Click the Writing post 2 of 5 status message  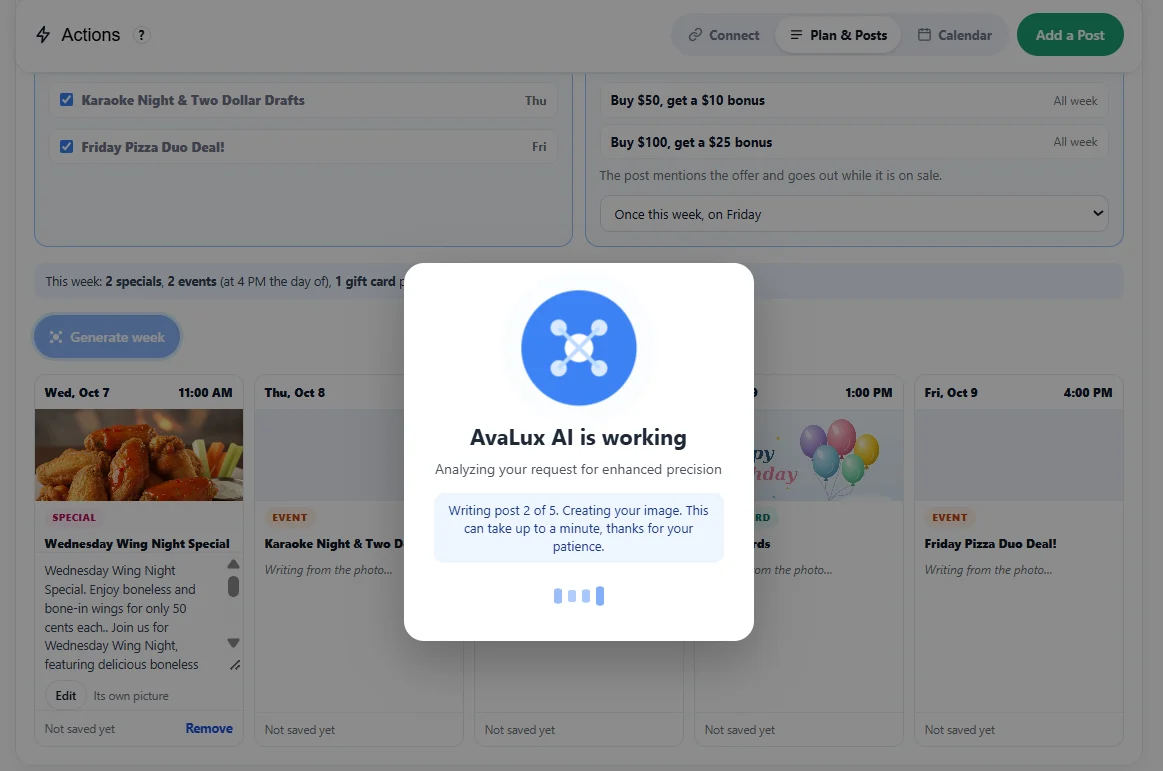tap(579, 528)
